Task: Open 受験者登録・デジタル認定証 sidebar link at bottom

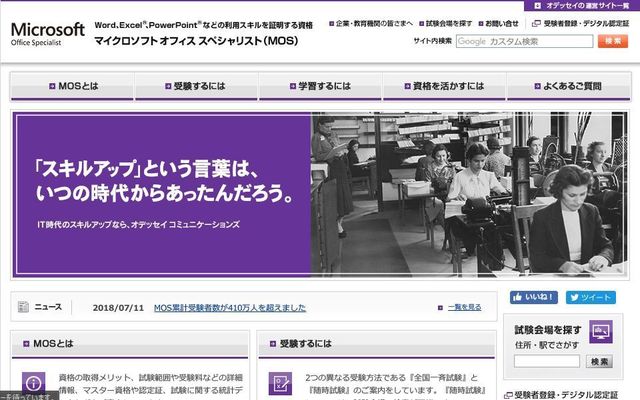Action: [561, 395]
